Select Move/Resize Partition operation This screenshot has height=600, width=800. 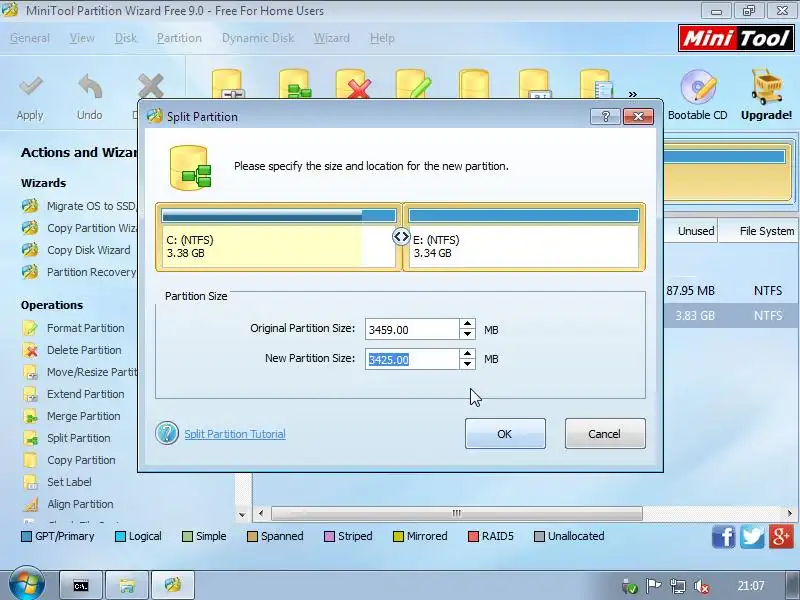pyautogui.click(x=92, y=372)
